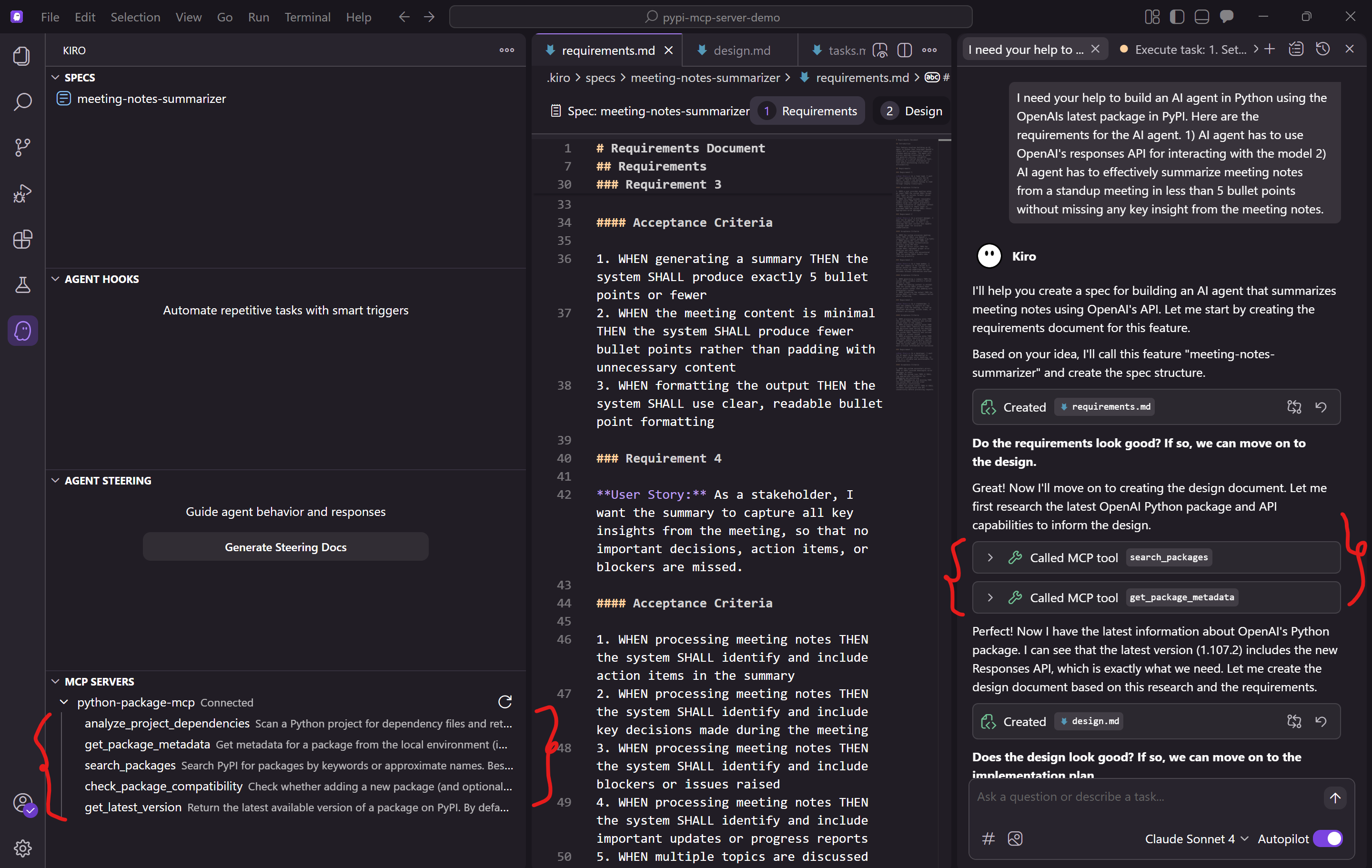The height and width of the screenshot is (868, 1372).
Task: Toggle the Autopilot switch off
Action: (1328, 838)
